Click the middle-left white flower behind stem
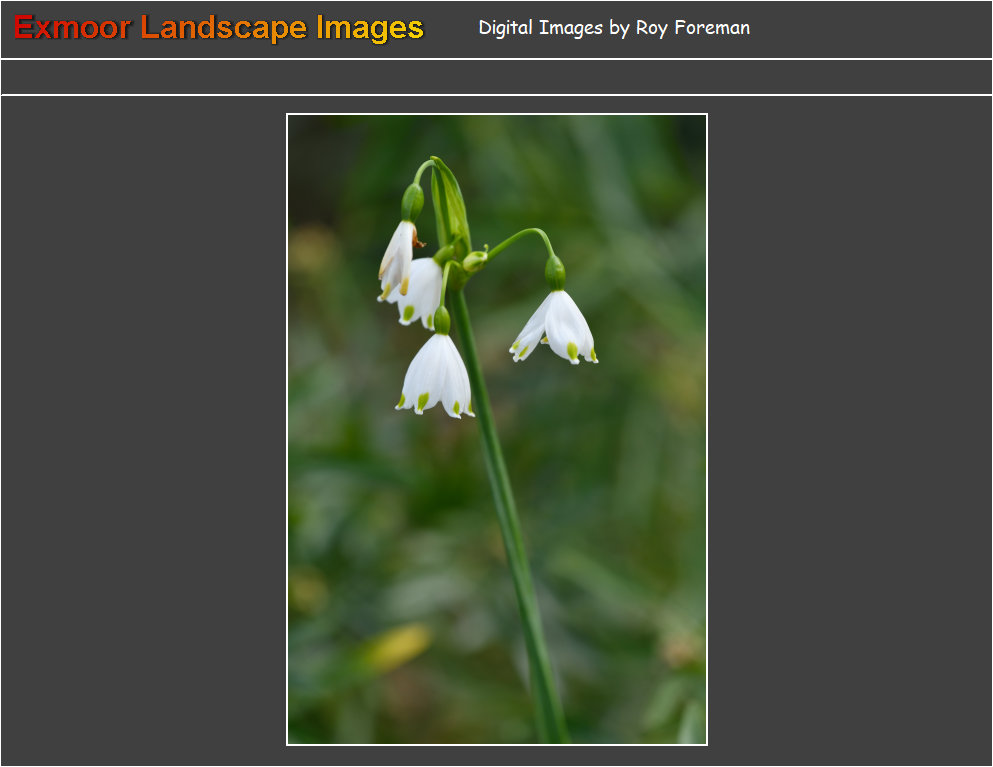 [422, 292]
